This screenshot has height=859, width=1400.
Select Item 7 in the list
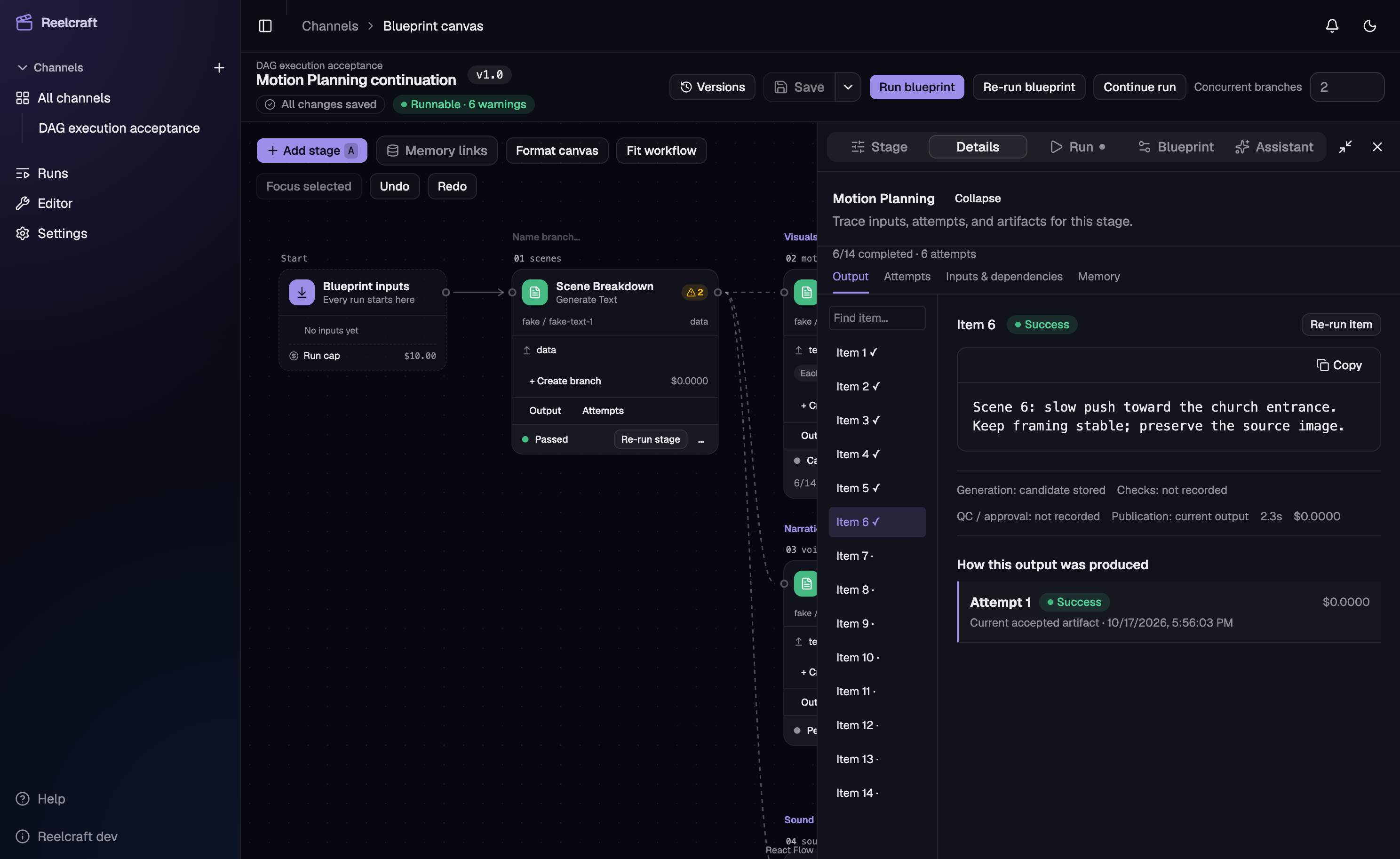click(x=877, y=556)
